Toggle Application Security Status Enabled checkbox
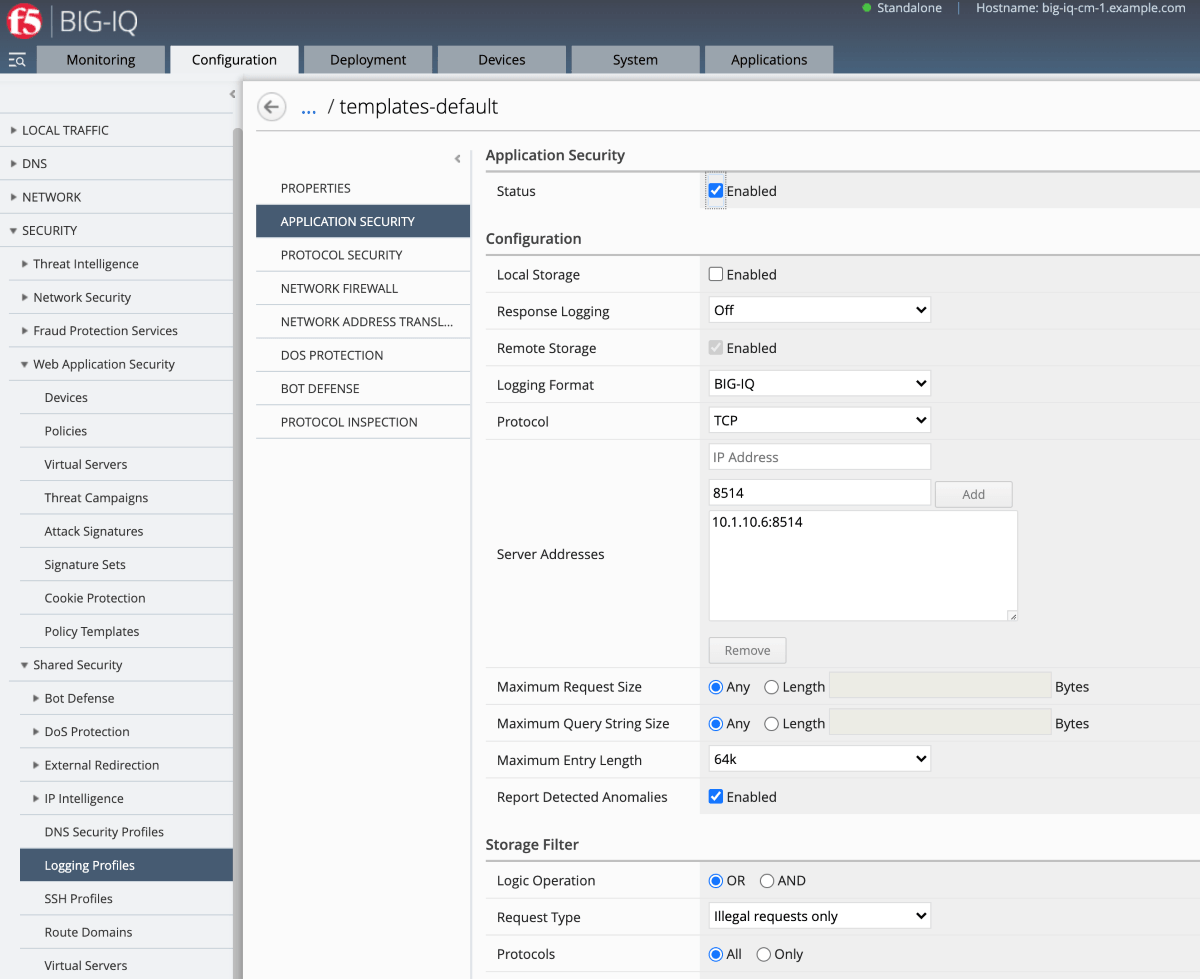Screen dimensions: 1200x979 pos(715,190)
